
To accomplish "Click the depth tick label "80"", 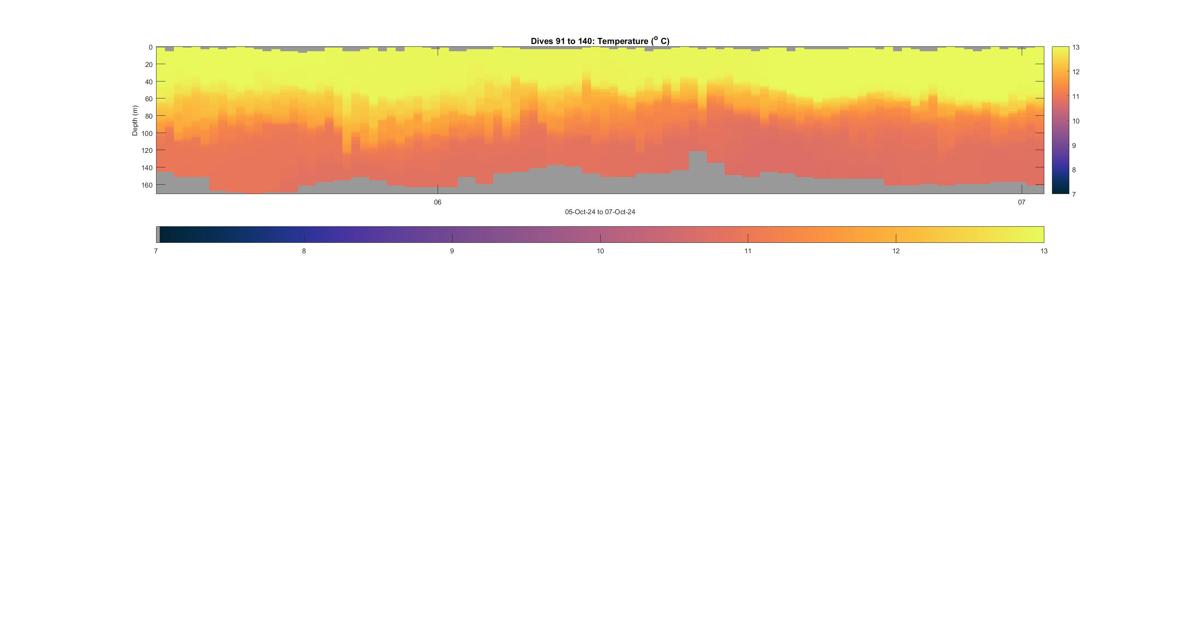I will tap(148, 116).
